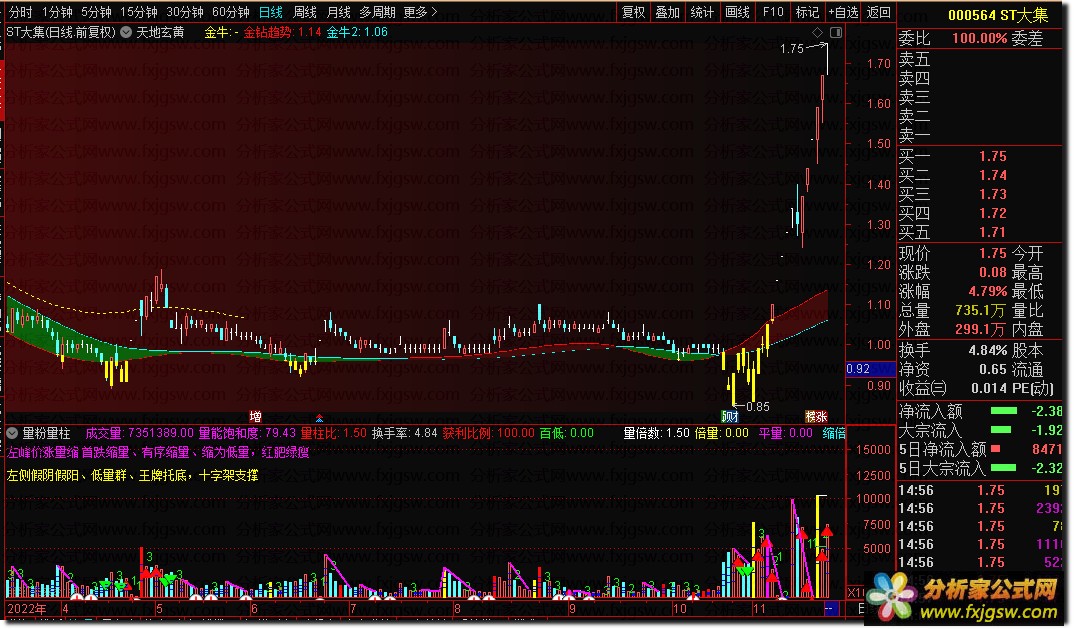Click the diamond icon atop main chart

817,32
